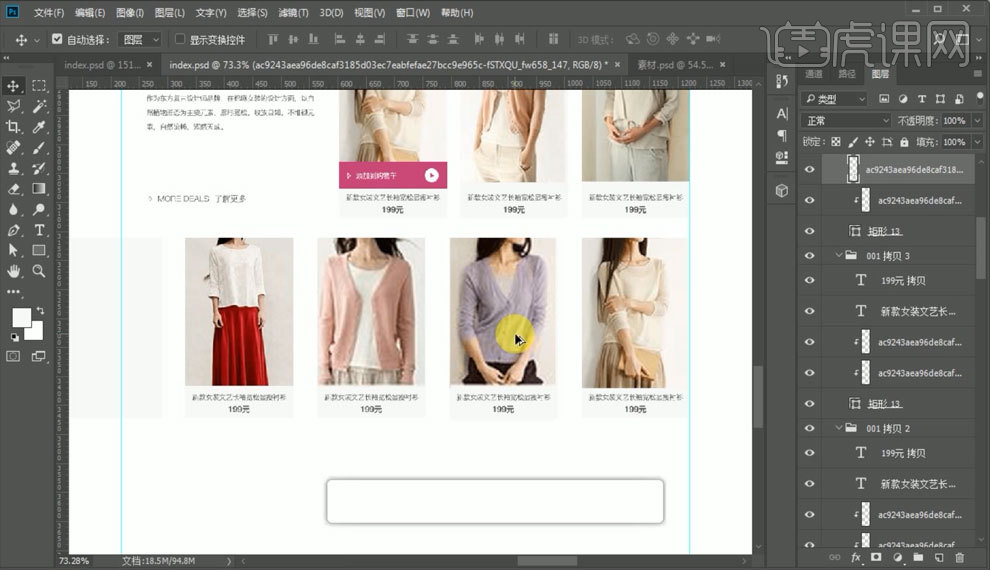Swap foreground and background colors
Image resolution: width=990 pixels, height=570 pixels.
(40, 311)
